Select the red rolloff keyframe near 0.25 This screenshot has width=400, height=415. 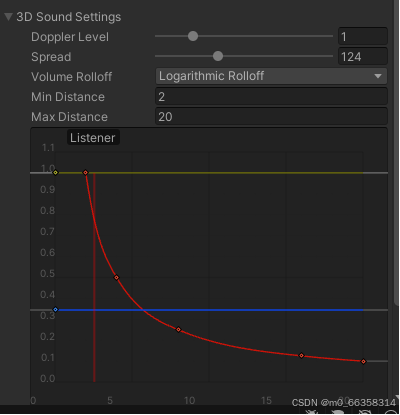[x=178, y=329]
